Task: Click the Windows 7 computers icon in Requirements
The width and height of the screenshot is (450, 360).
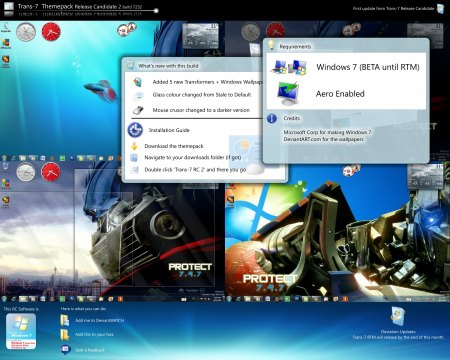Action: [x=289, y=67]
